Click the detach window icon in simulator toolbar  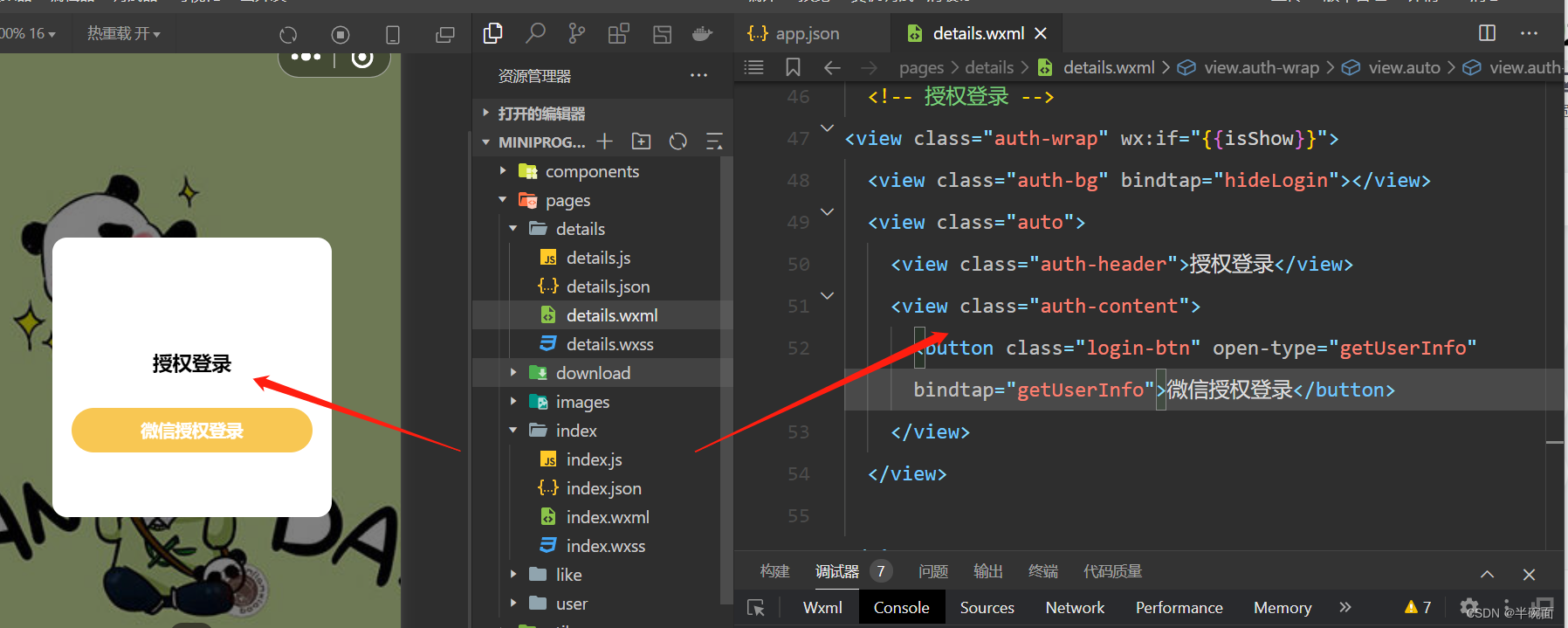(x=445, y=35)
